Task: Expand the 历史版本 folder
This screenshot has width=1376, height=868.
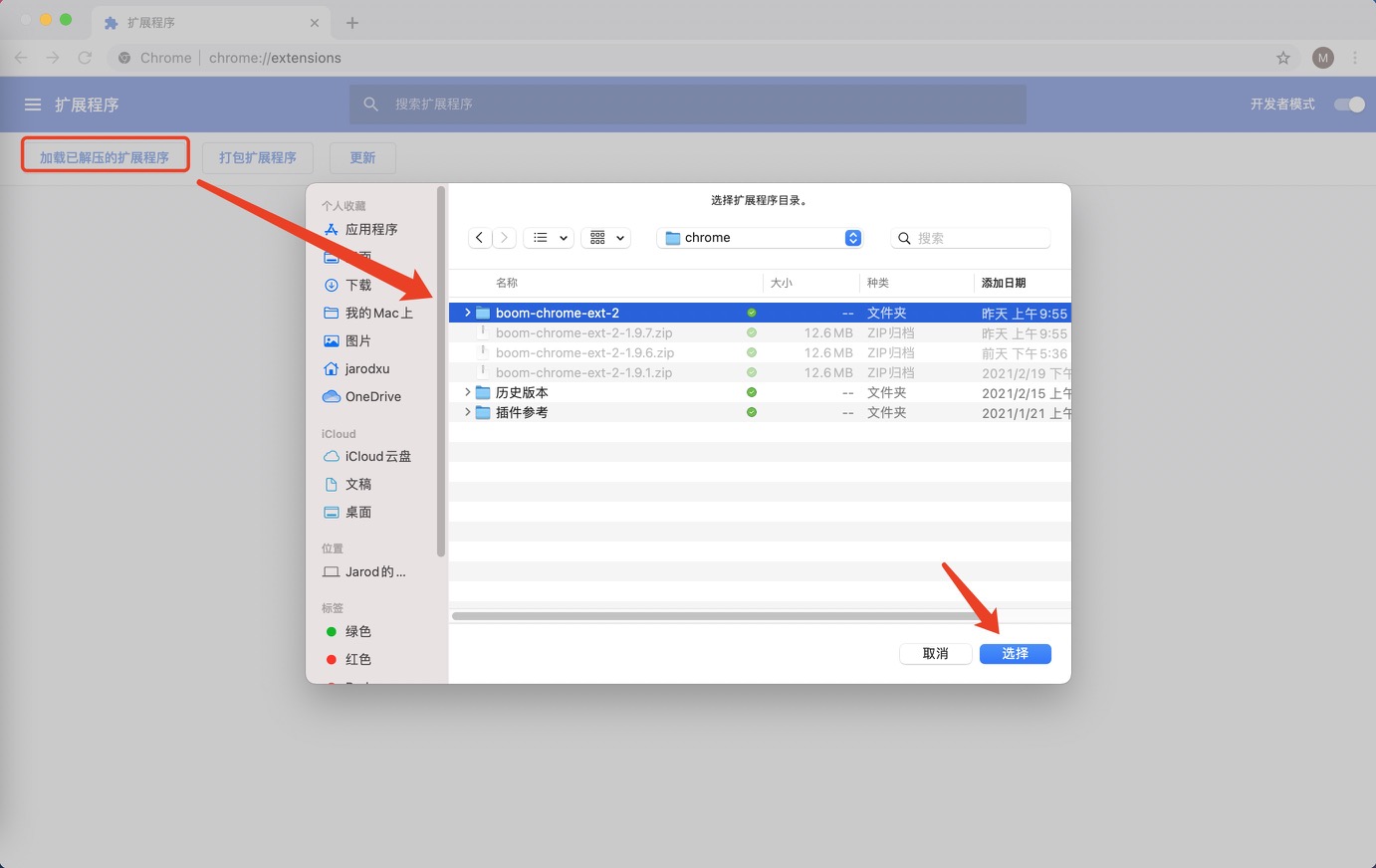Action: (467, 392)
